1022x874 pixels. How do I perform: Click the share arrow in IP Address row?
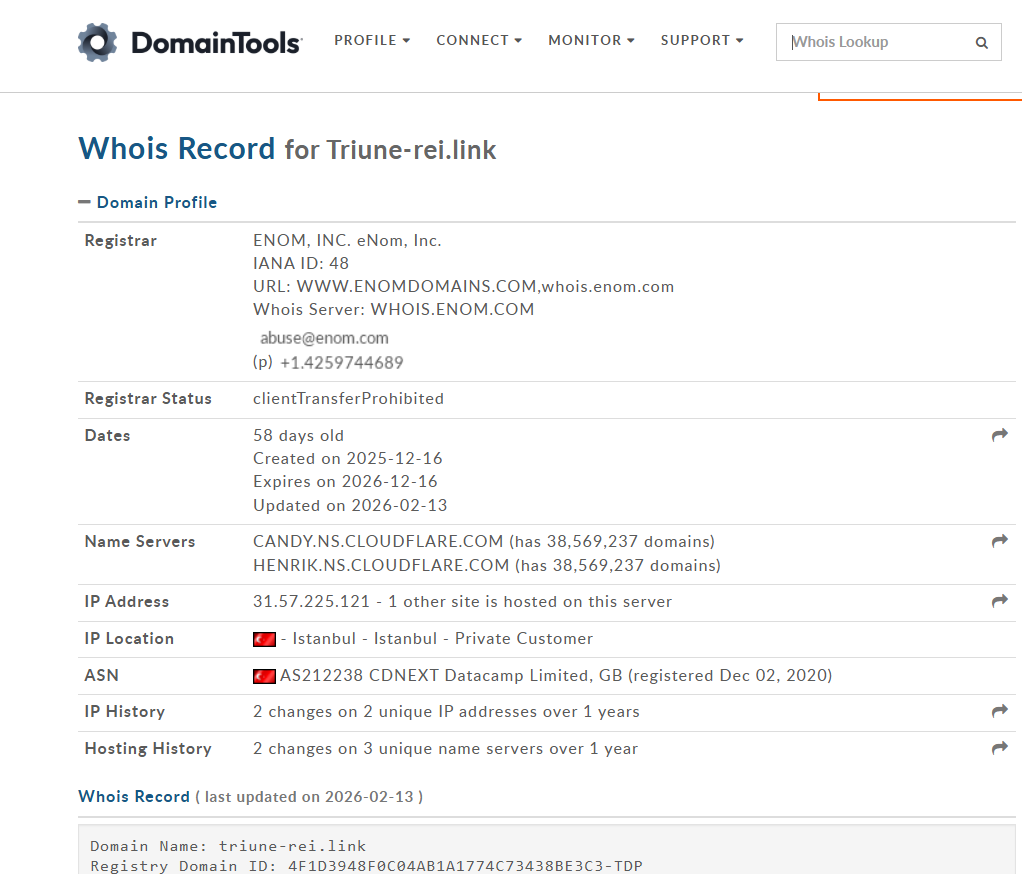(1000, 601)
